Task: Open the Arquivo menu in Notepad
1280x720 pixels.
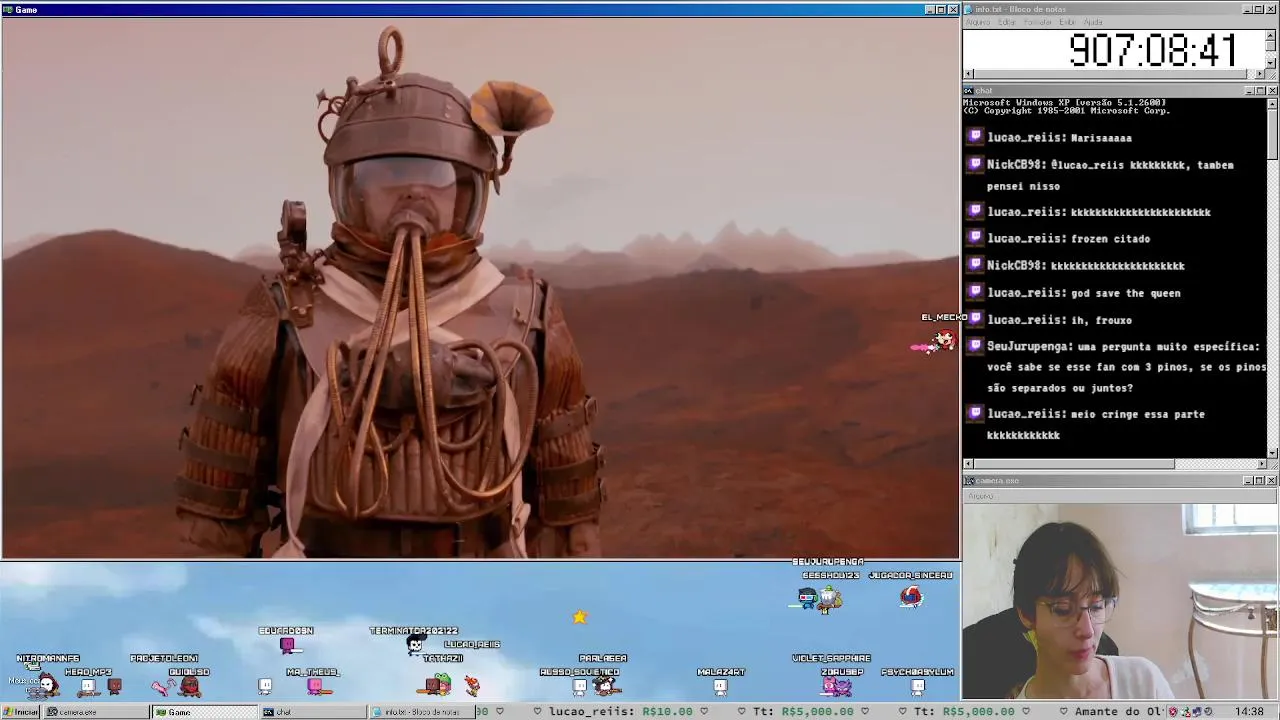Action: click(x=977, y=22)
